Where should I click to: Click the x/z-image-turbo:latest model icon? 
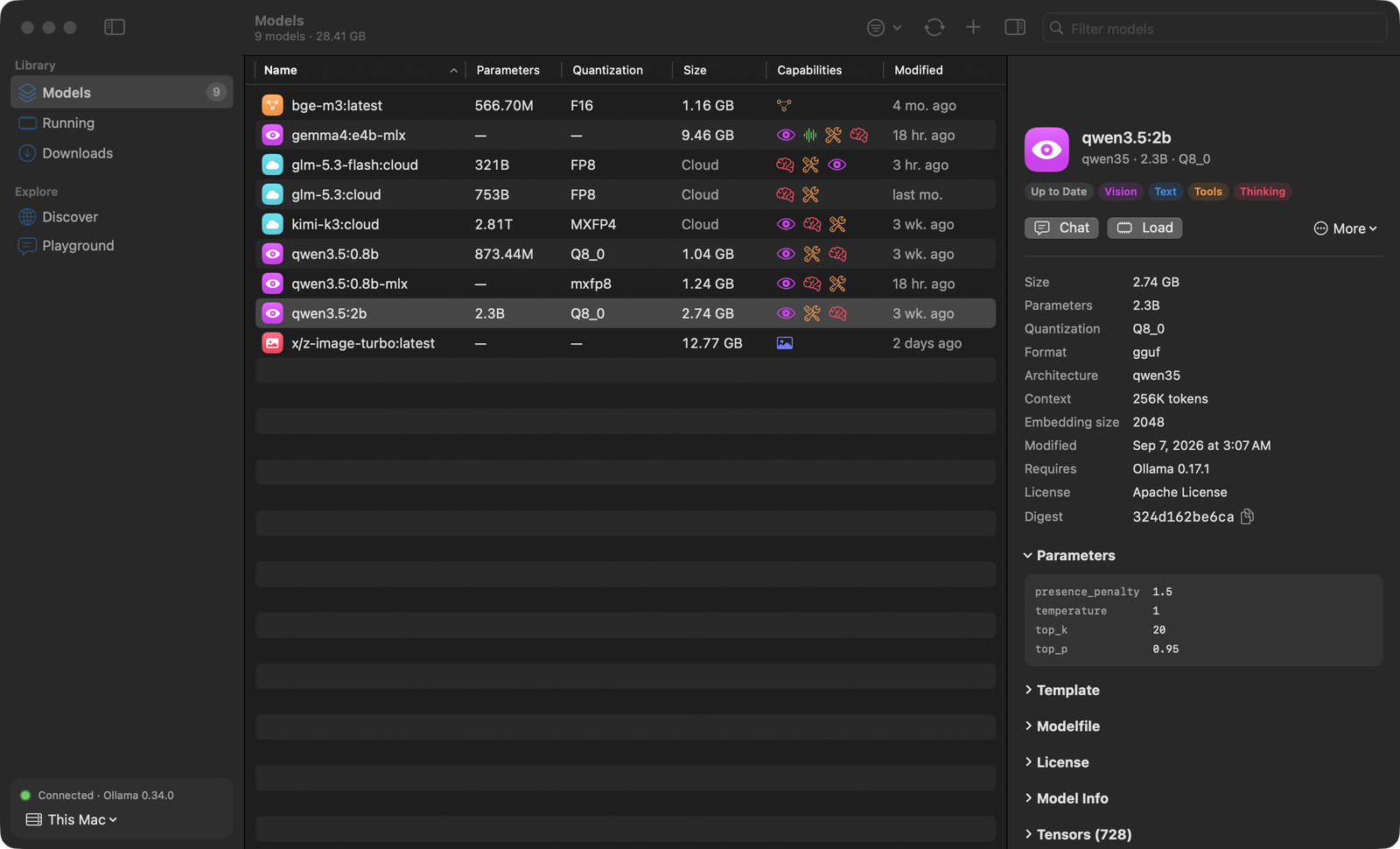click(273, 343)
